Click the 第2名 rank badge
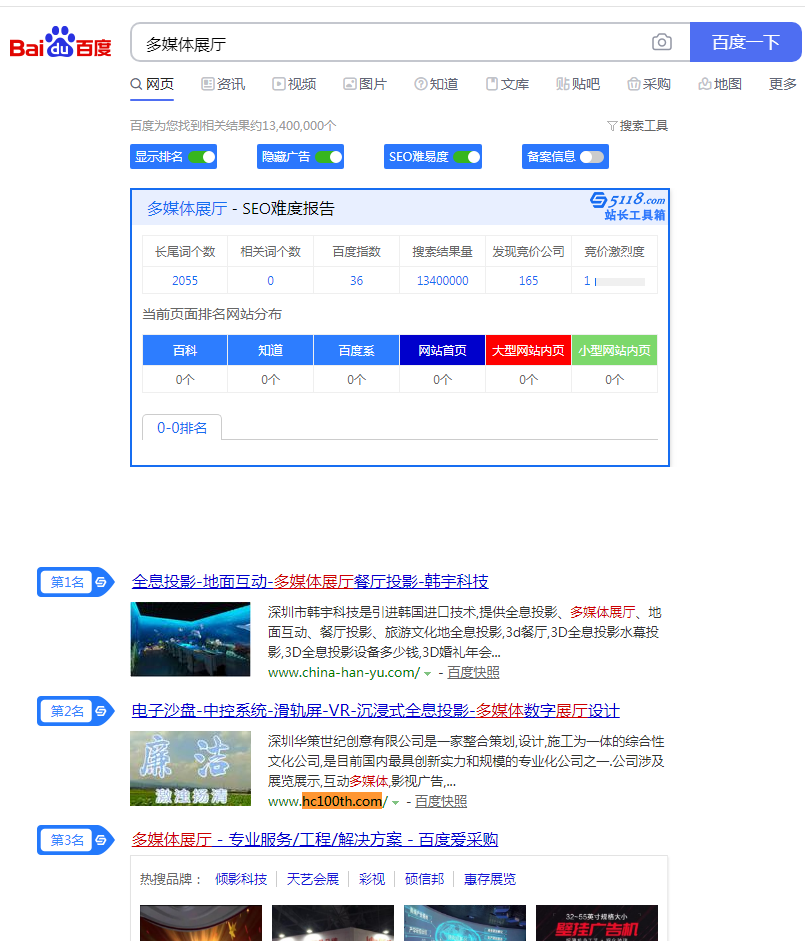The height and width of the screenshot is (941, 805). tap(75, 711)
